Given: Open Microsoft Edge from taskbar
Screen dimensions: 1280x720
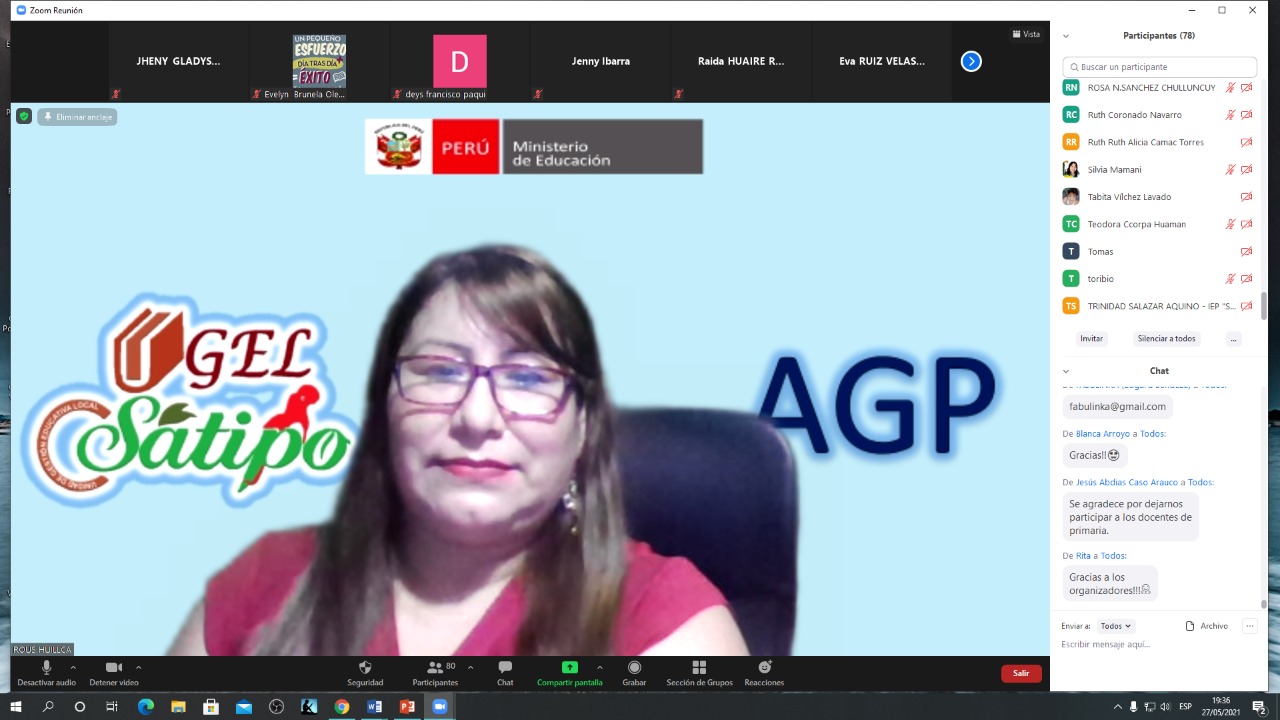Looking at the screenshot, I should pos(146,706).
